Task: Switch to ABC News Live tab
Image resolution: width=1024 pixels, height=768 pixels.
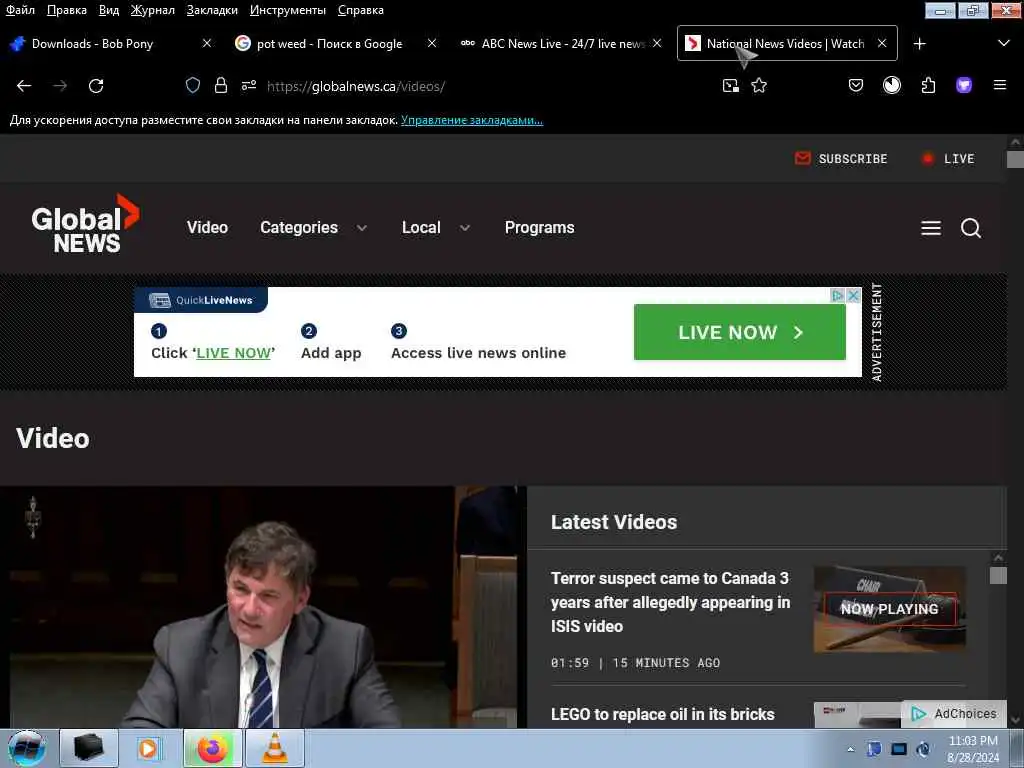Action: [x=562, y=44]
